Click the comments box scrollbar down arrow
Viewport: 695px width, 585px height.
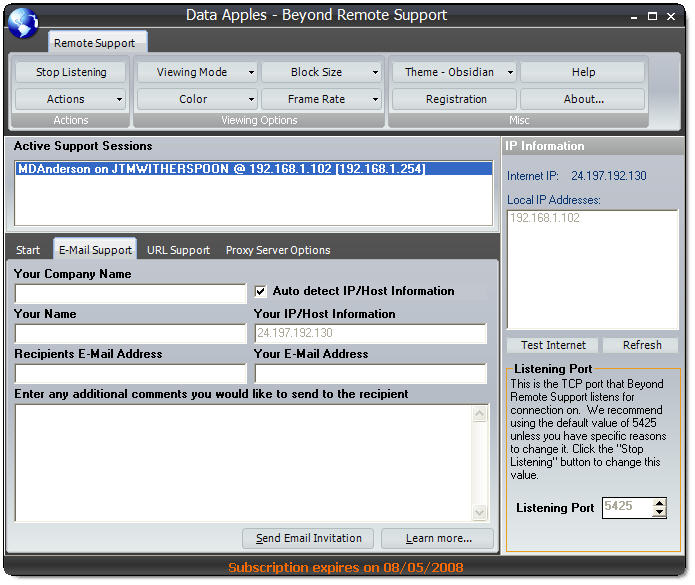point(480,513)
